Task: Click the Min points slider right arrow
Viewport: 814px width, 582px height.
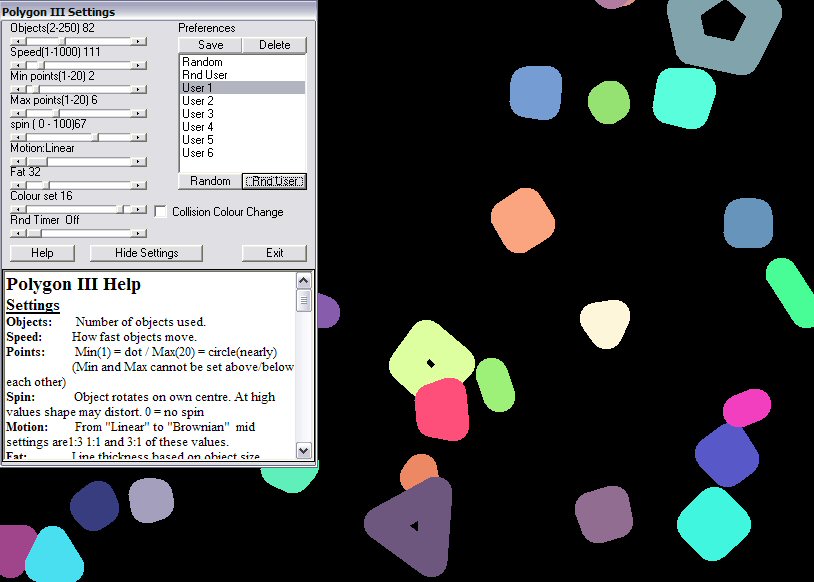Action: click(x=139, y=89)
